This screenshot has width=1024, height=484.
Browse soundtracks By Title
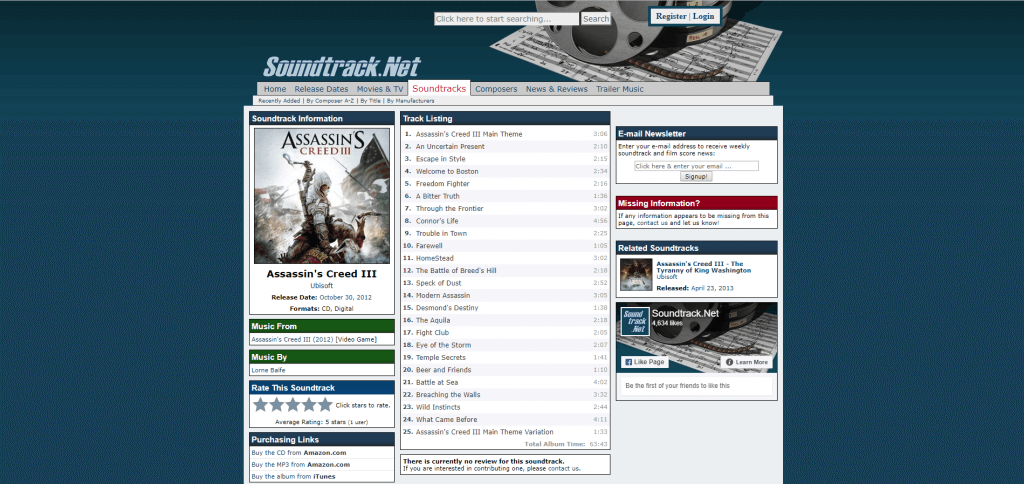click(x=370, y=101)
